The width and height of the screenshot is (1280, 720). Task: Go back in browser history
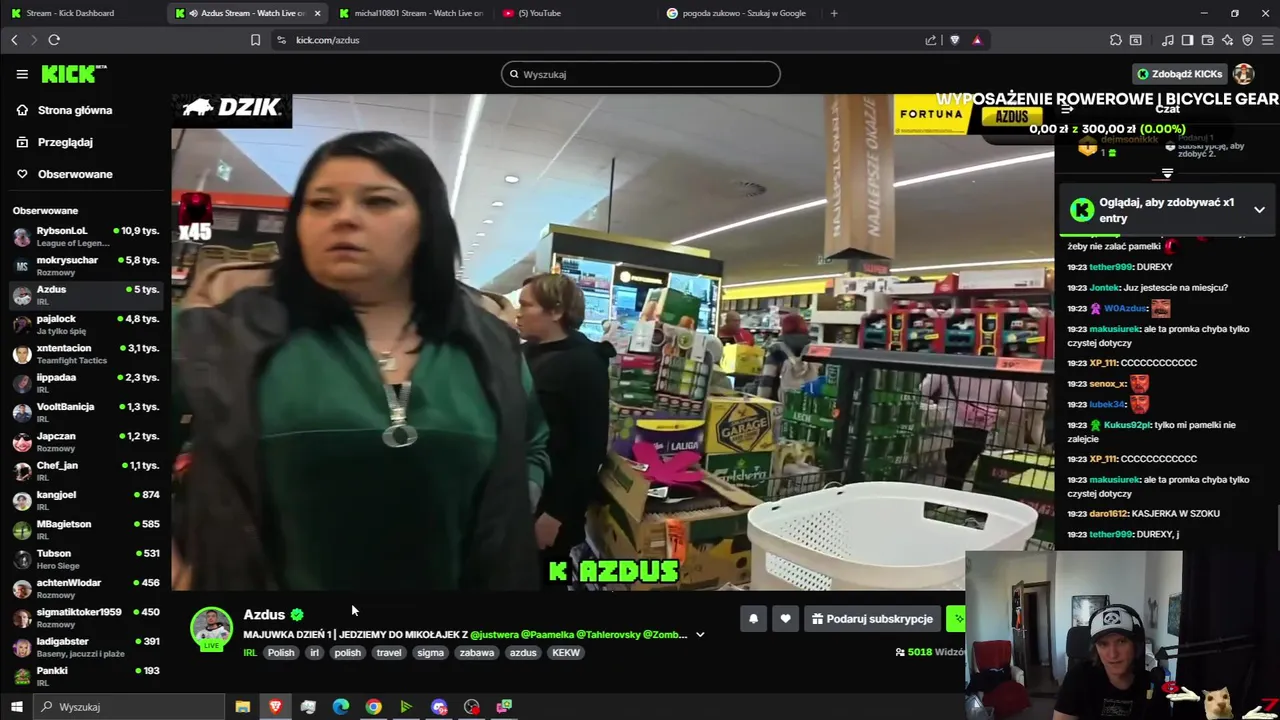pyautogui.click(x=14, y=40)
